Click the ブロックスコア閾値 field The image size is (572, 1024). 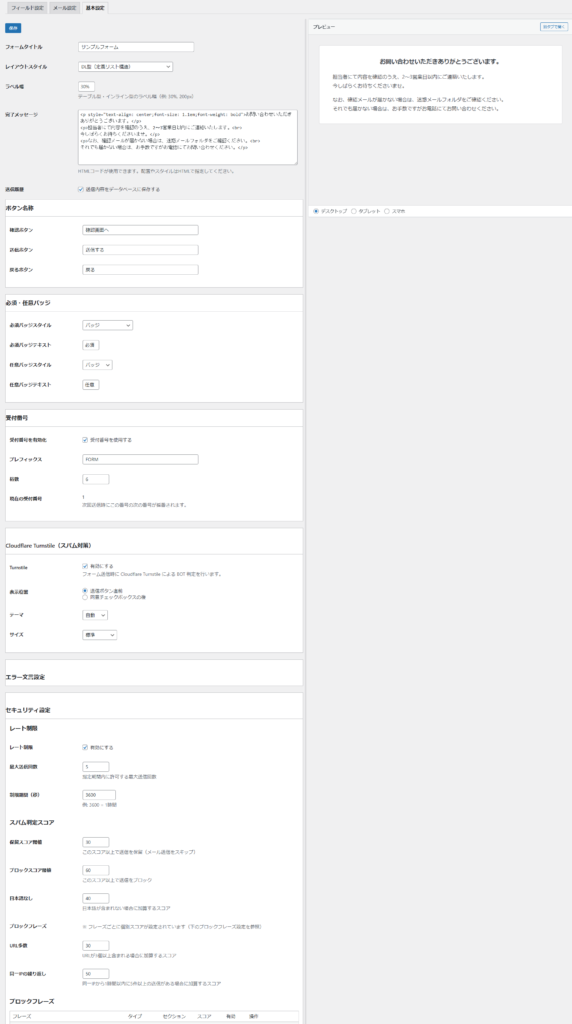click(x=96, y=871)
